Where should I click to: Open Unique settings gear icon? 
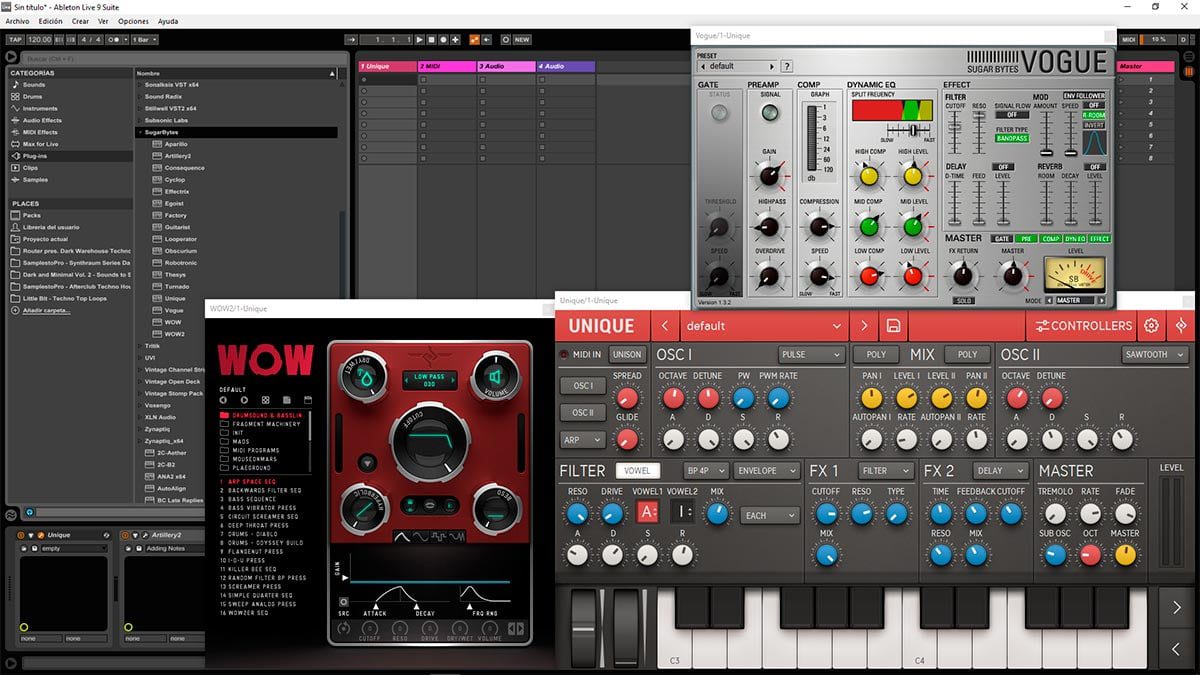coord(1151,326)
